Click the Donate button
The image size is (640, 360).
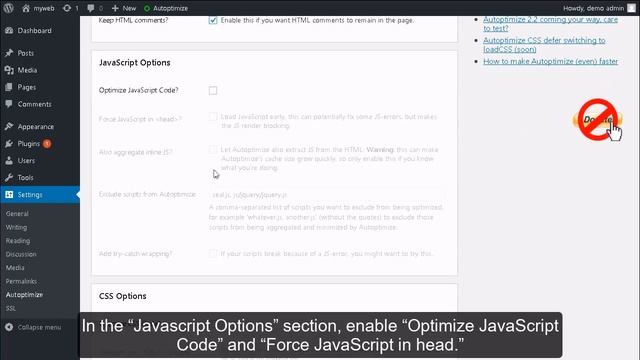[x=598, y=120]
